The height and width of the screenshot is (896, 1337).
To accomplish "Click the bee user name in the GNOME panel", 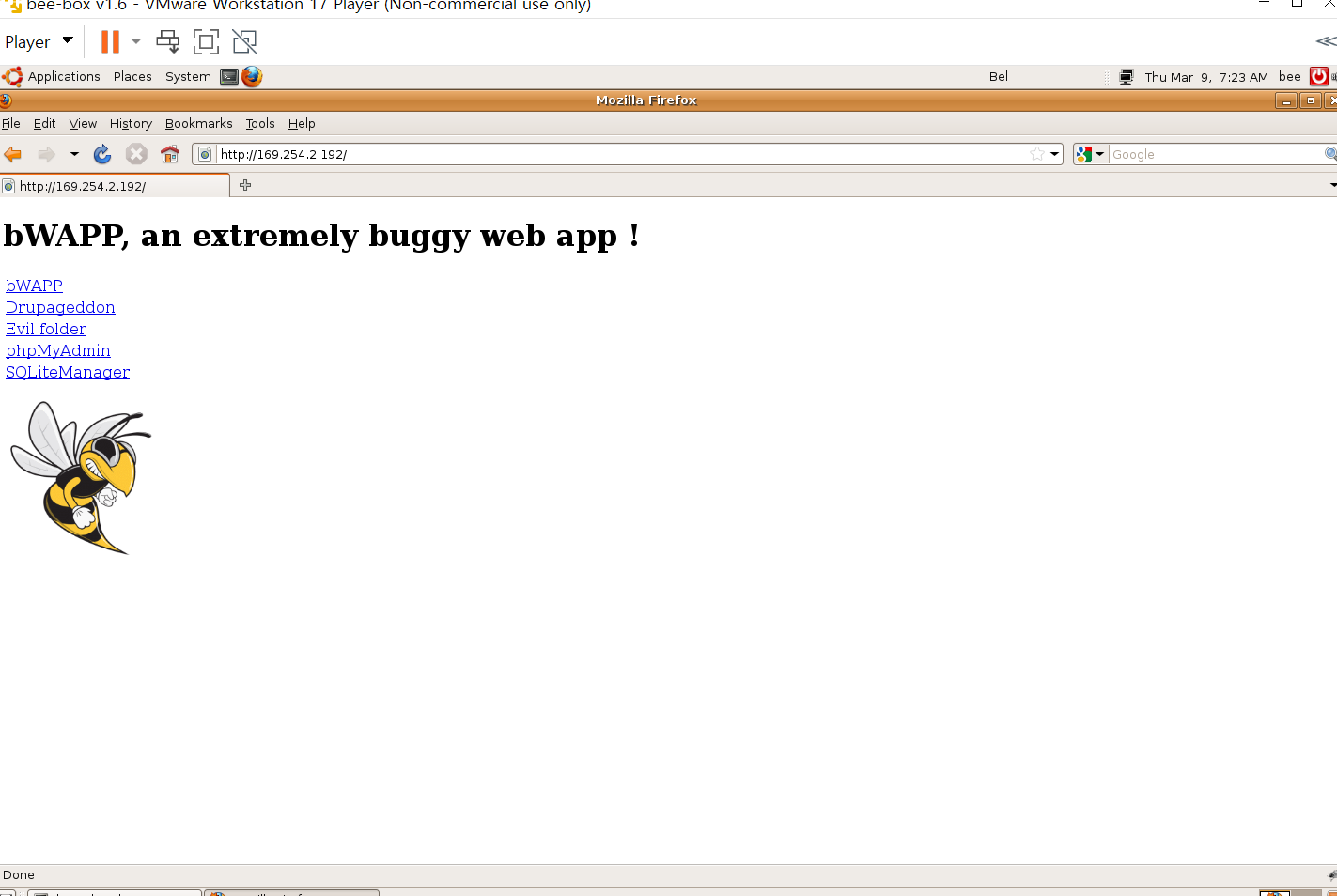I will [x=1290, y=76].
